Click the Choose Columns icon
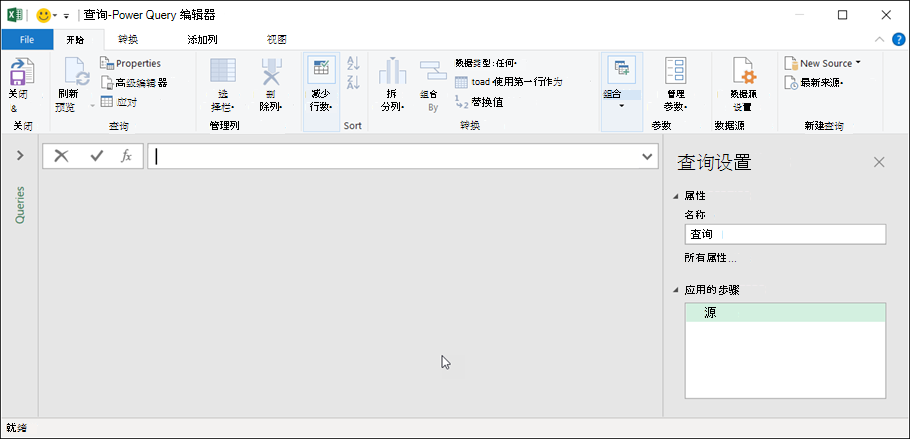Screen dimensions: 910x439 click(x=222, y=72)
